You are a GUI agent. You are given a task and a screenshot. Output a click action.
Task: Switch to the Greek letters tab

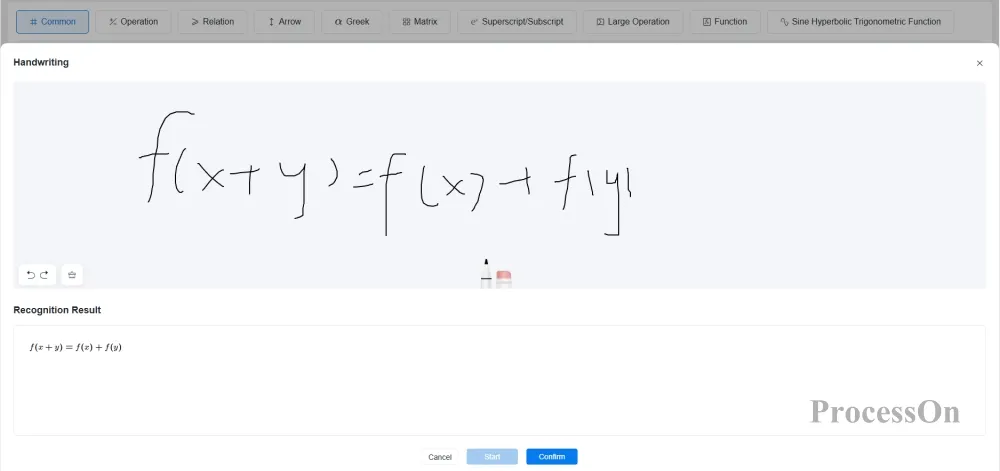(352, 22)
